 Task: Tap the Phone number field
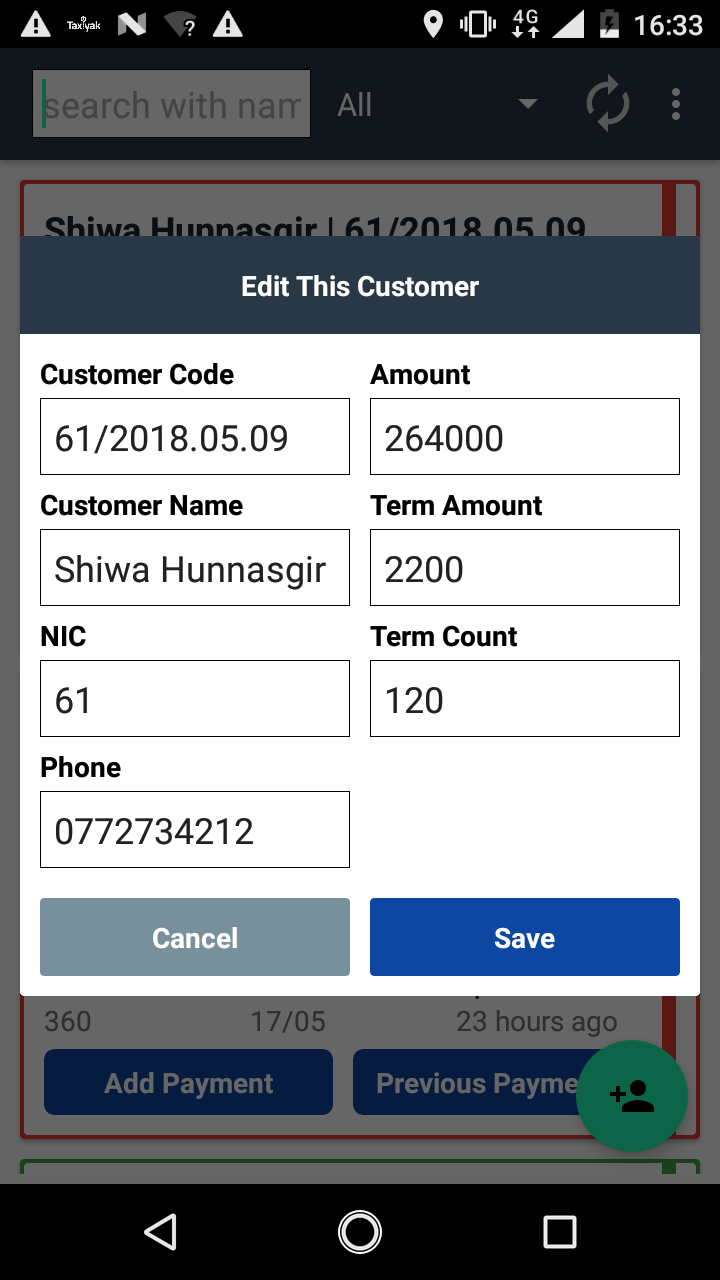tap(195, 830)
